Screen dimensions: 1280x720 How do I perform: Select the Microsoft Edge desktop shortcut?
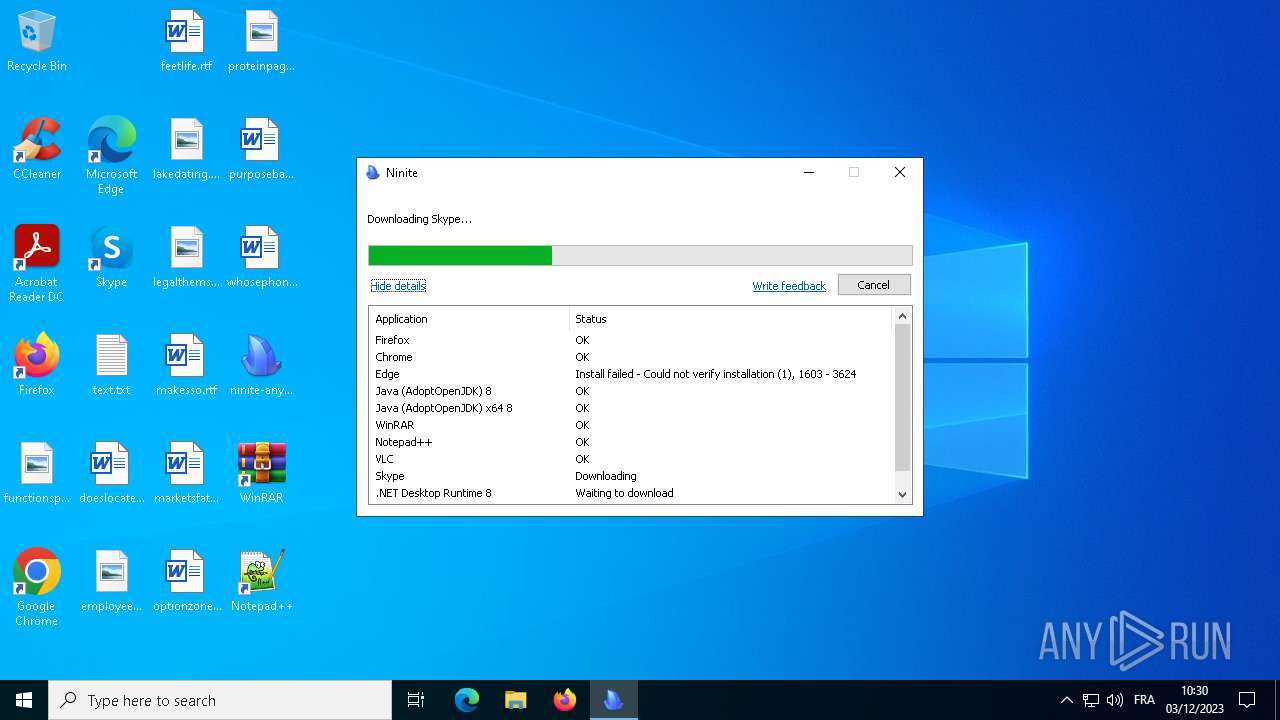(111, 155)
